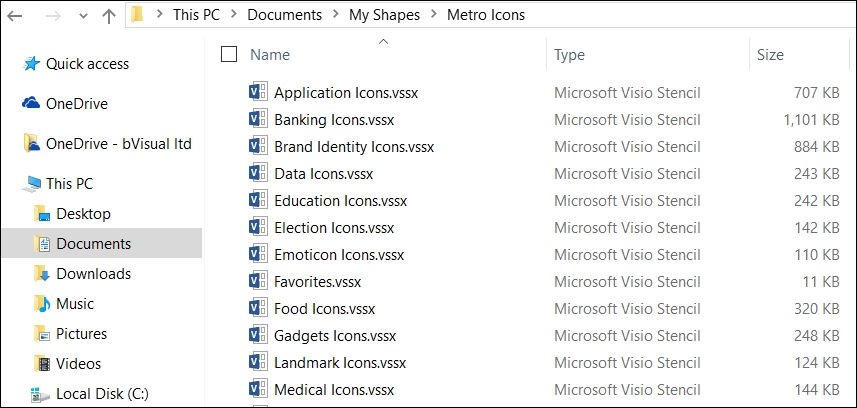Open Music in navigation pane

click(x=75, y=304)
